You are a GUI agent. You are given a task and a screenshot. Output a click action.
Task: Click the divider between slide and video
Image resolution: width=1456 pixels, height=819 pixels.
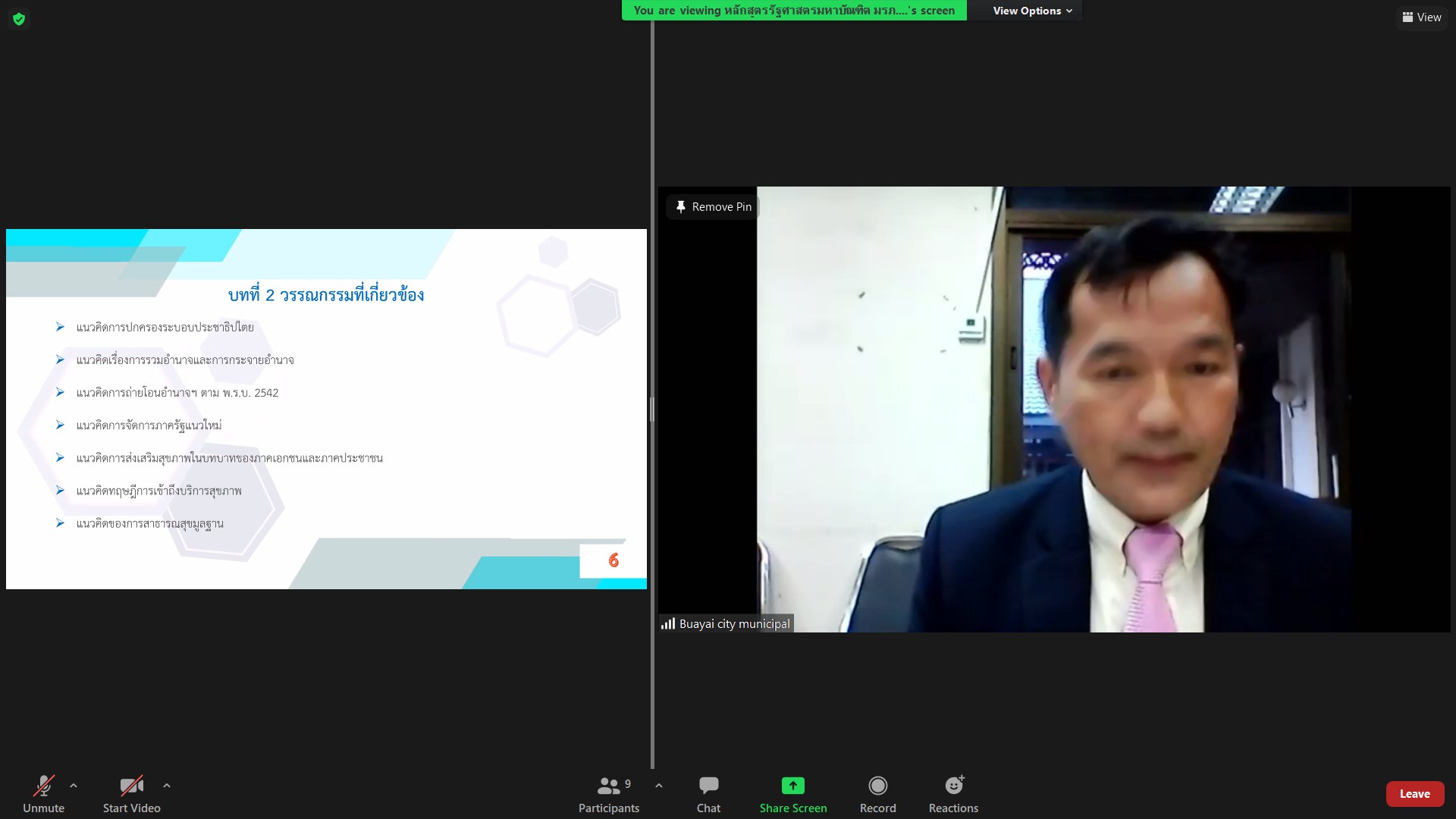tap(652, 409)
